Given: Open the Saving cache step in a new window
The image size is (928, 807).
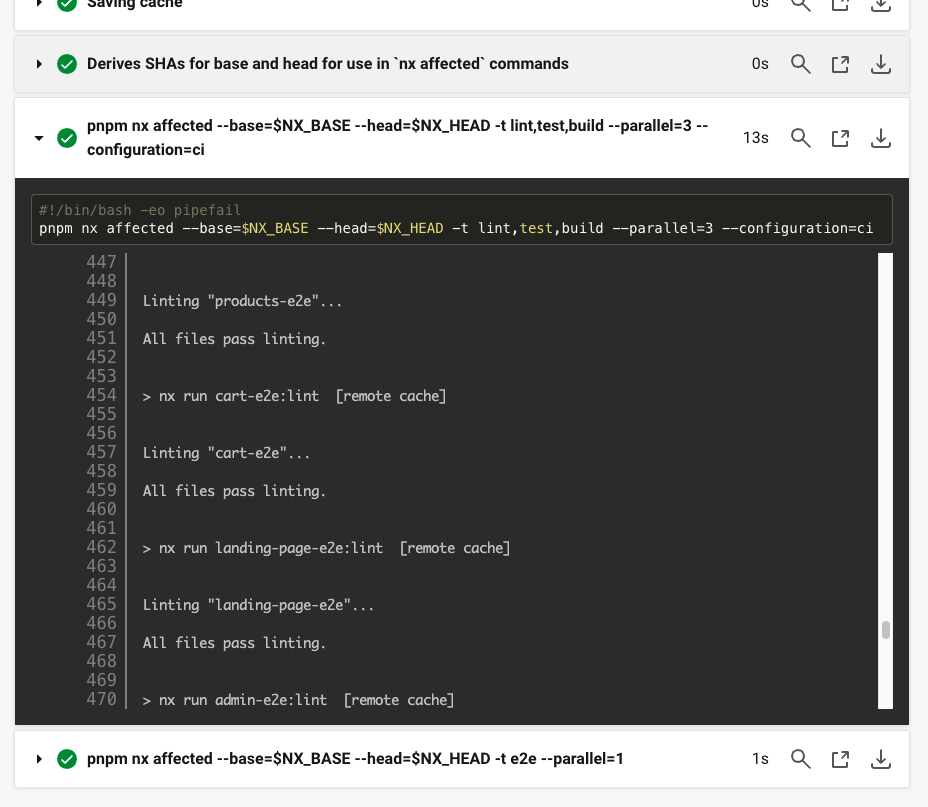Looking at the screenshot, I should click(840, 6).
